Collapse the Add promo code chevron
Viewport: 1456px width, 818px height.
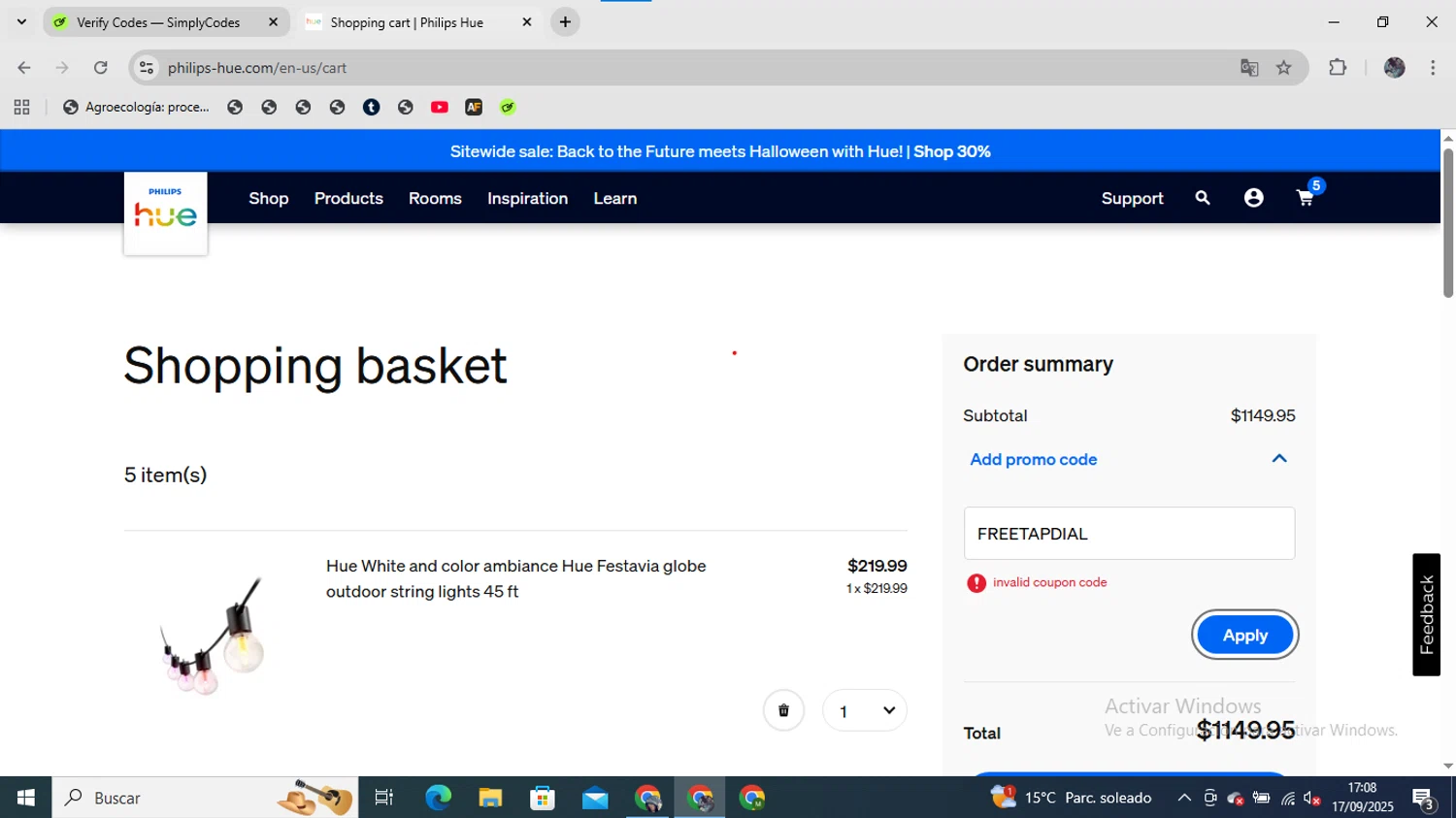(x=1279, y=459)
